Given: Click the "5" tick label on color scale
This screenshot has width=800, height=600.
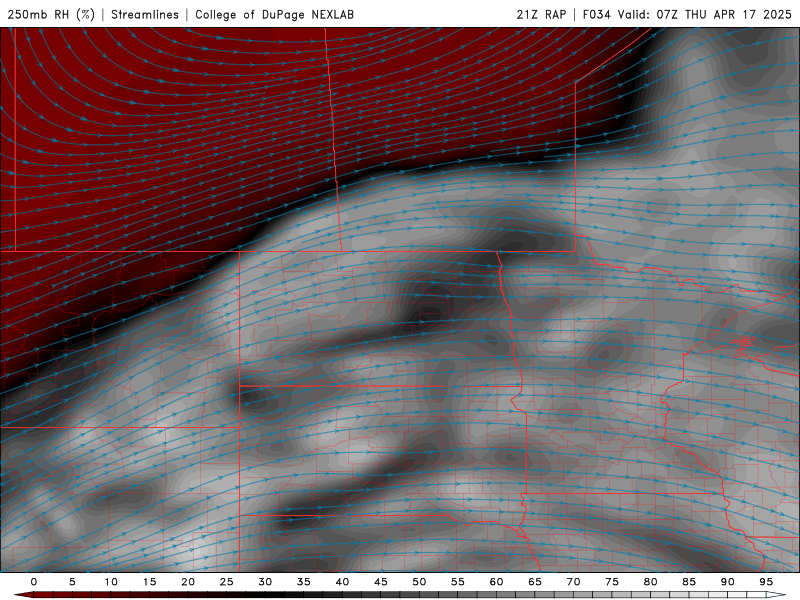Looking at the screenshot, I should [x=72, y=582].
